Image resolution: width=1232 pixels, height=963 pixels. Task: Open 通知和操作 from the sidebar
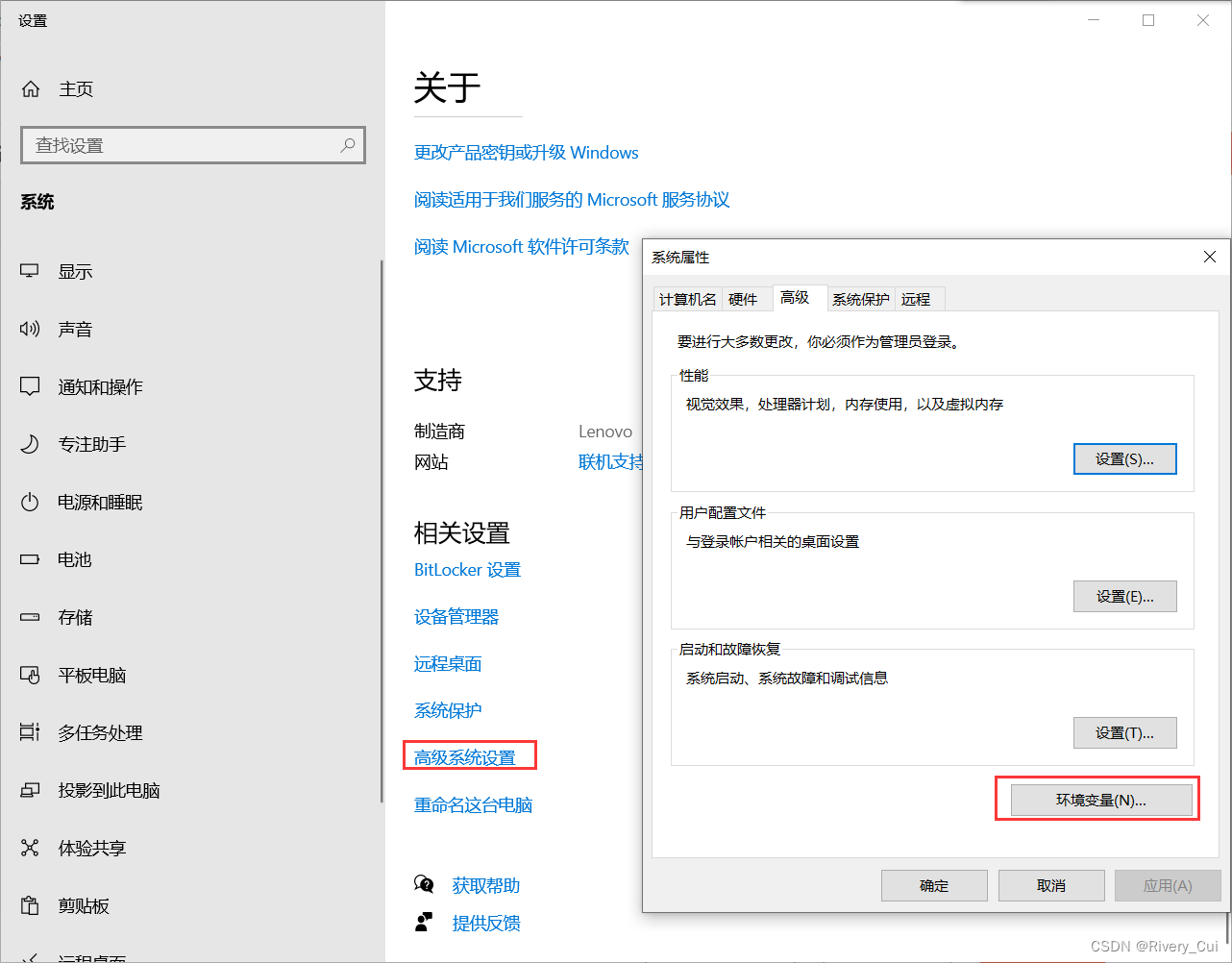31,386
